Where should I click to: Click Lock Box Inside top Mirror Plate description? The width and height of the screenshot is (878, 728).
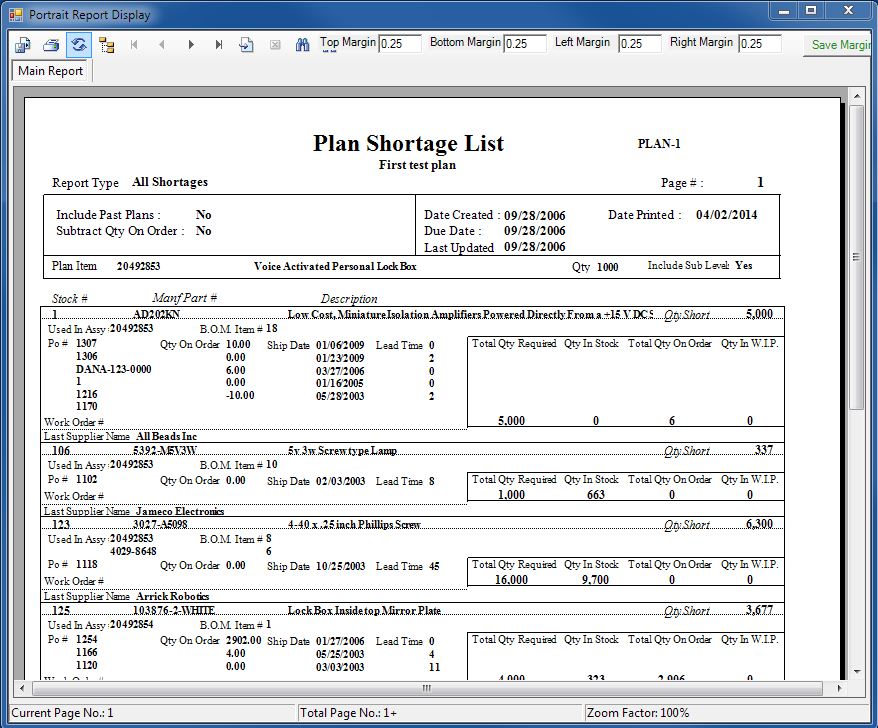point(364,610)
